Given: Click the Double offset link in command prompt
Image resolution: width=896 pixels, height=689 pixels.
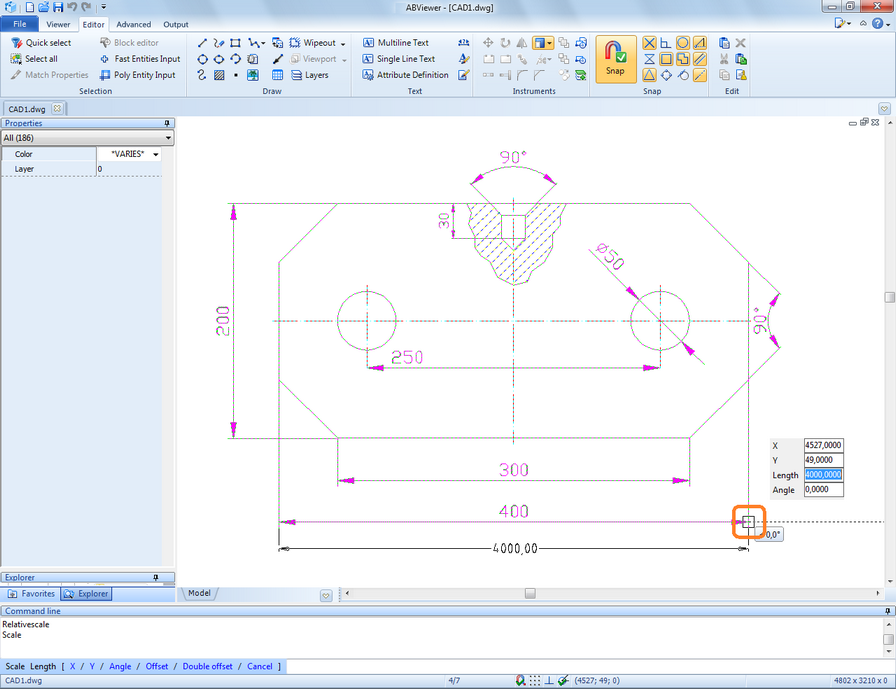Looking at the screenshot, I should (207, 666).
